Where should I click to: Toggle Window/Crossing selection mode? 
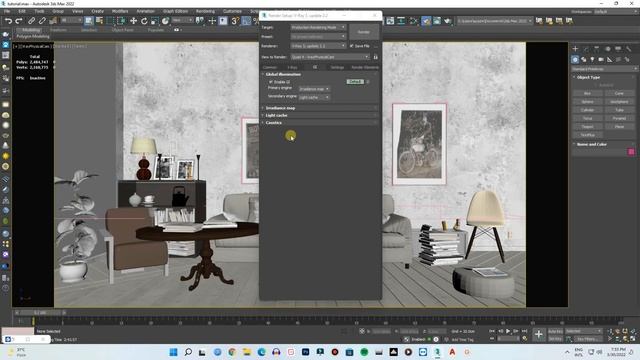[x=121, y=21]
